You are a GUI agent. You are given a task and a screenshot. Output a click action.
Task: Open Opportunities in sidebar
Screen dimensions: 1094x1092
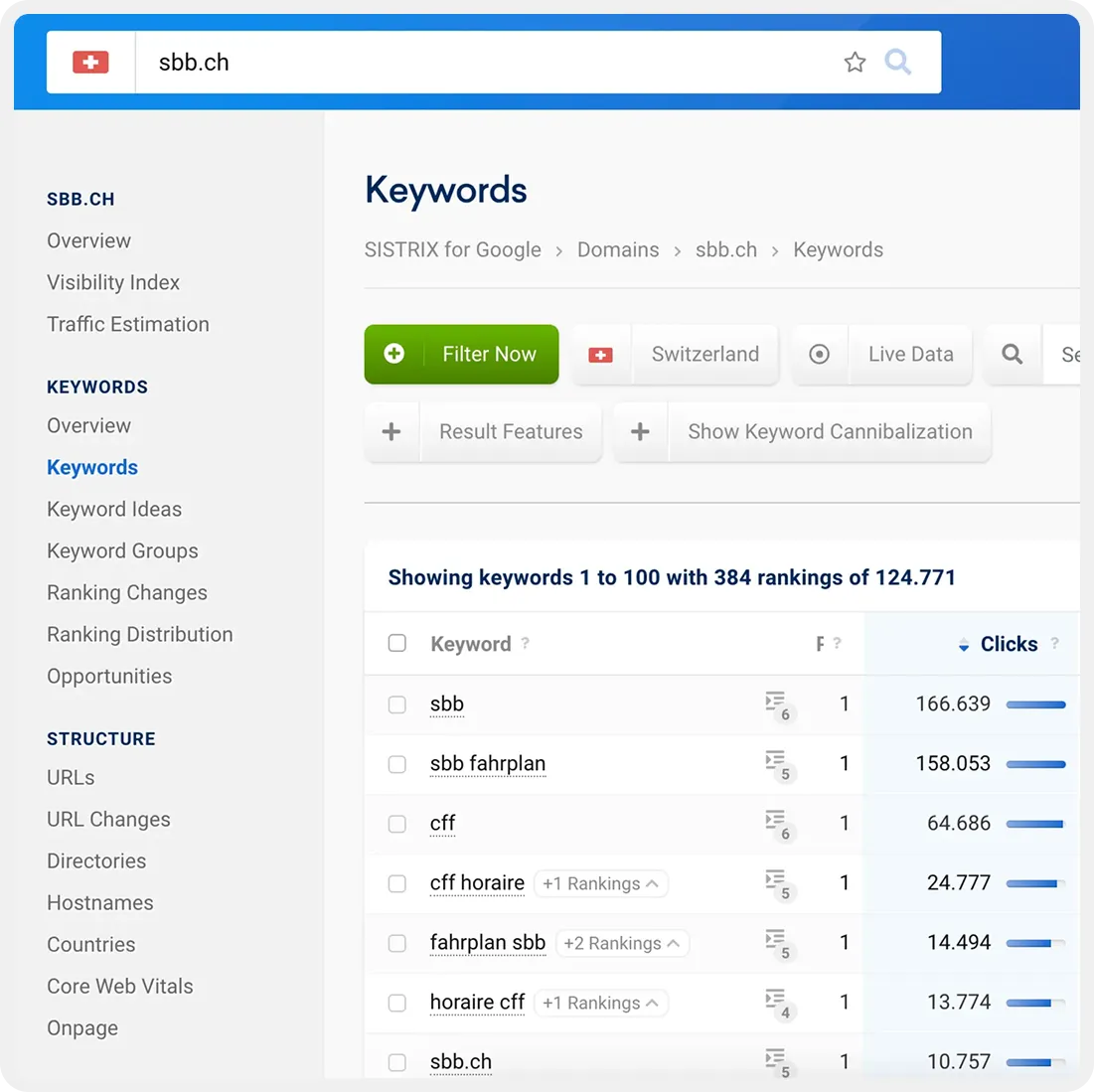pos(109,676)
